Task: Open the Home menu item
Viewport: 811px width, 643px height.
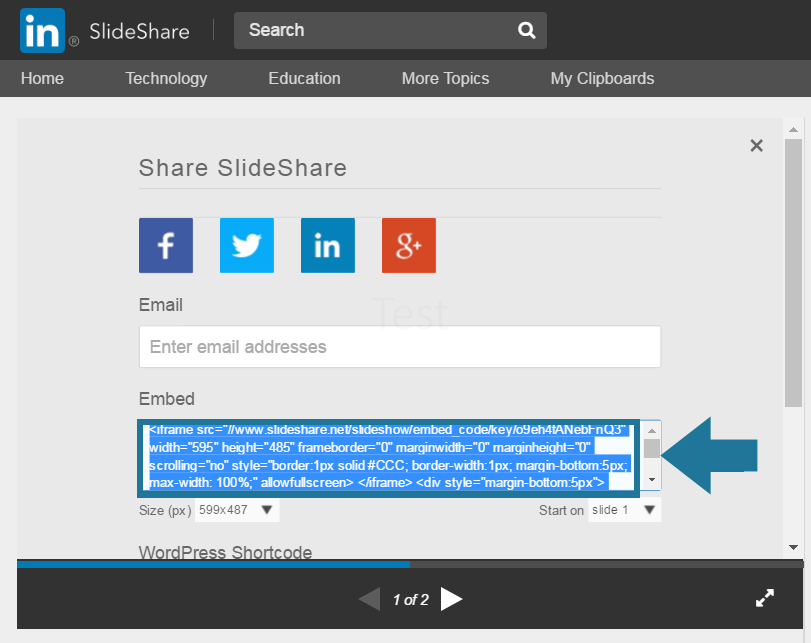Action: 42,78
